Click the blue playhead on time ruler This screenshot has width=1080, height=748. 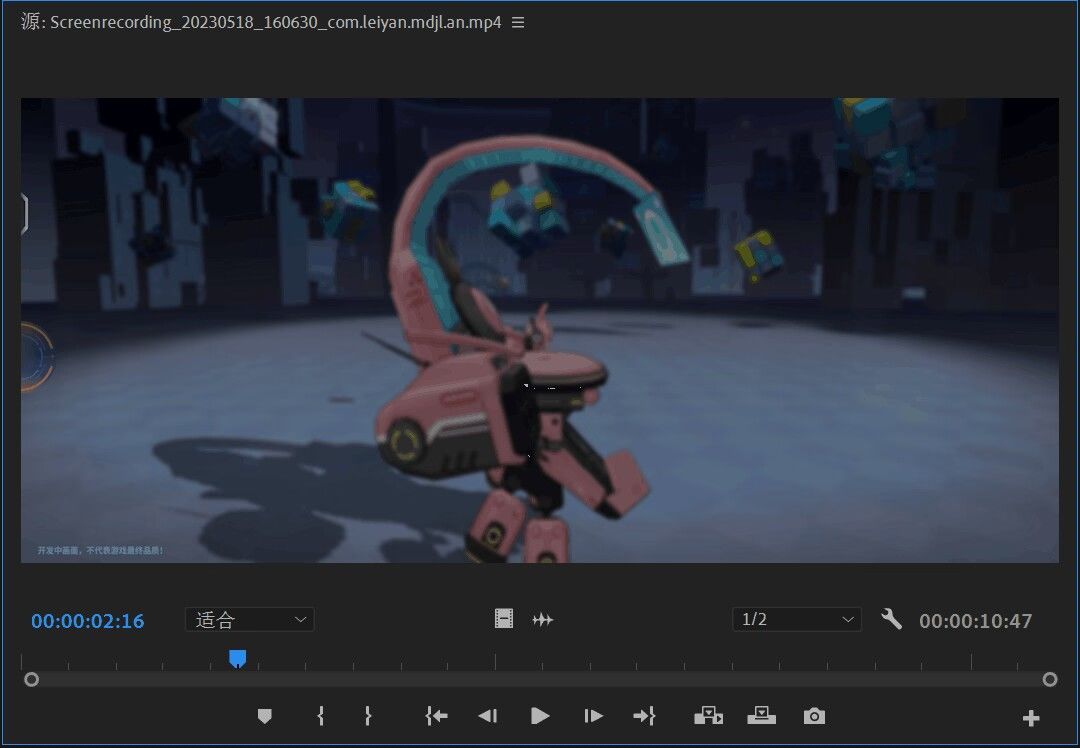tap(238, 658)
